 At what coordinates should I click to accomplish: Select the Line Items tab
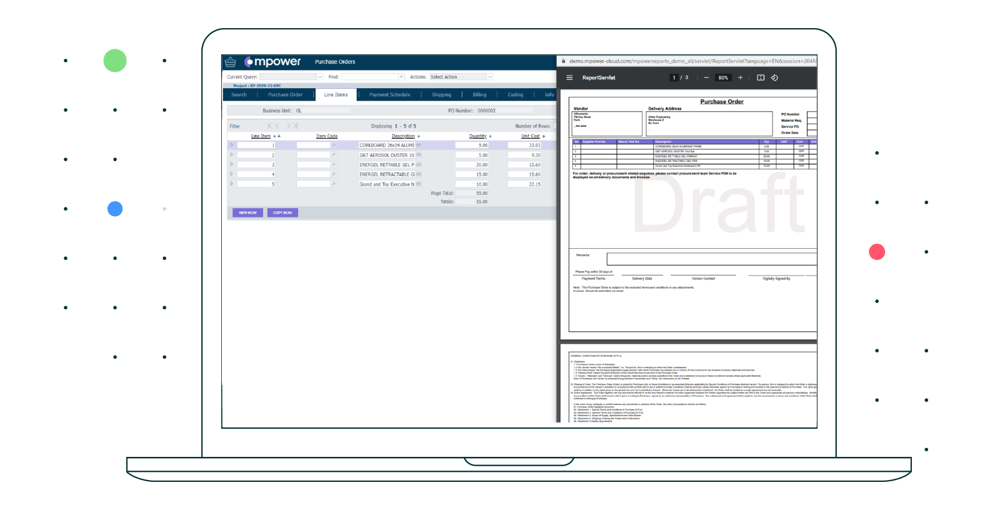(336, 95)
